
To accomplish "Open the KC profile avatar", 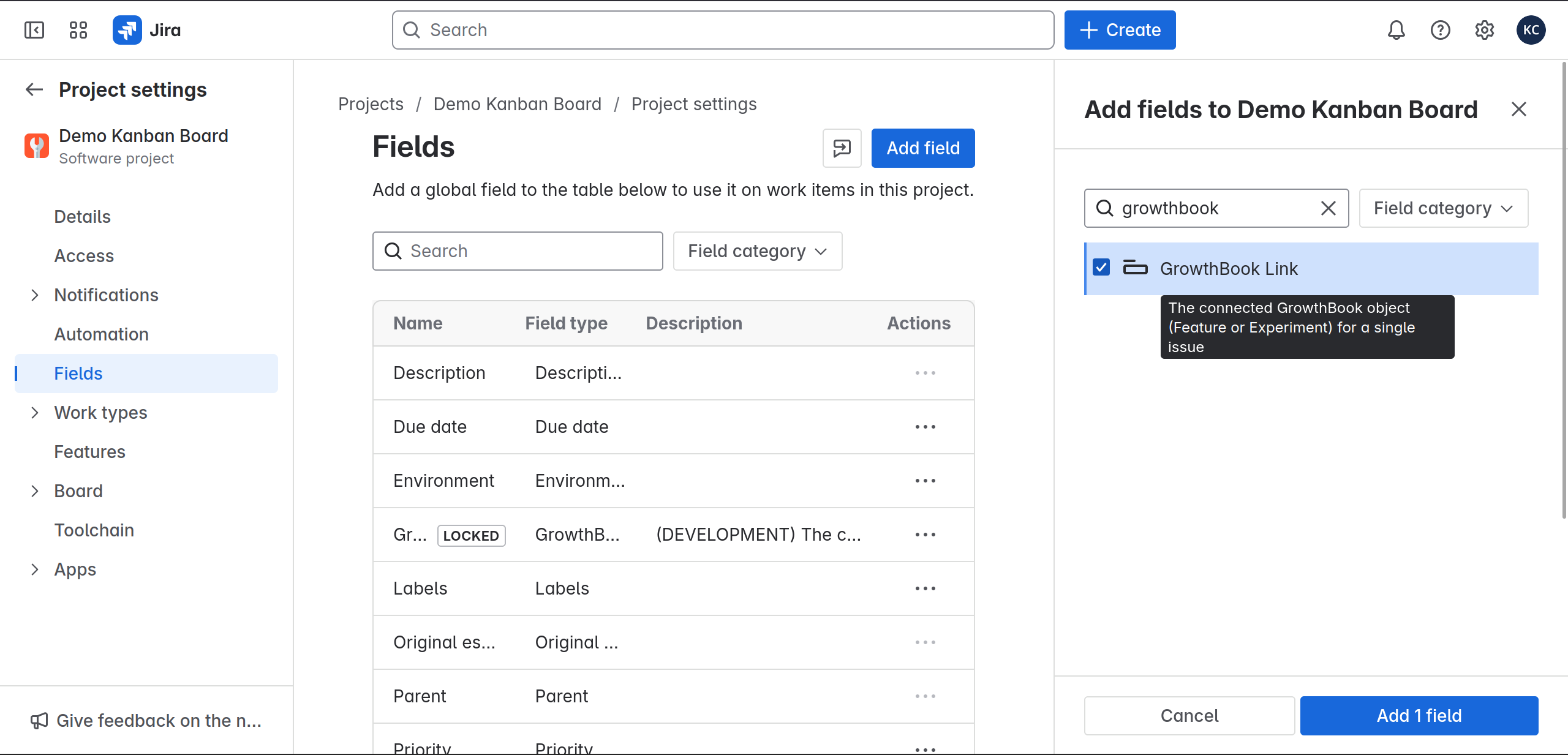I will click(1531, 30).
